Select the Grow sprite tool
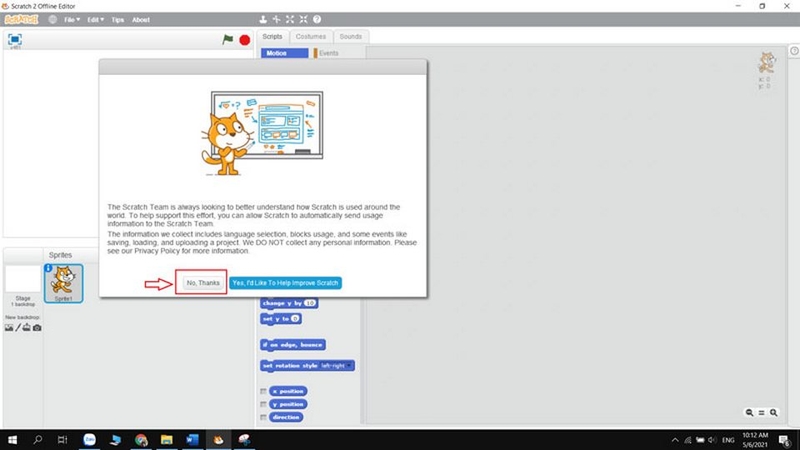 click(x=290, y=19)
